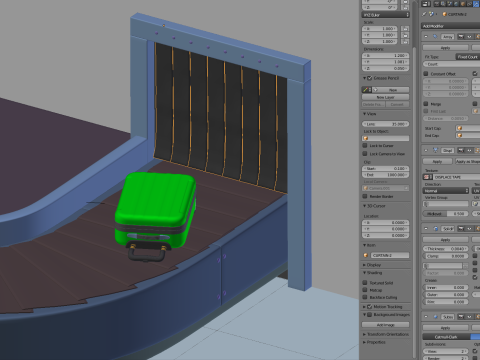Toggle the Background Images checkbox

coord(369,315)
